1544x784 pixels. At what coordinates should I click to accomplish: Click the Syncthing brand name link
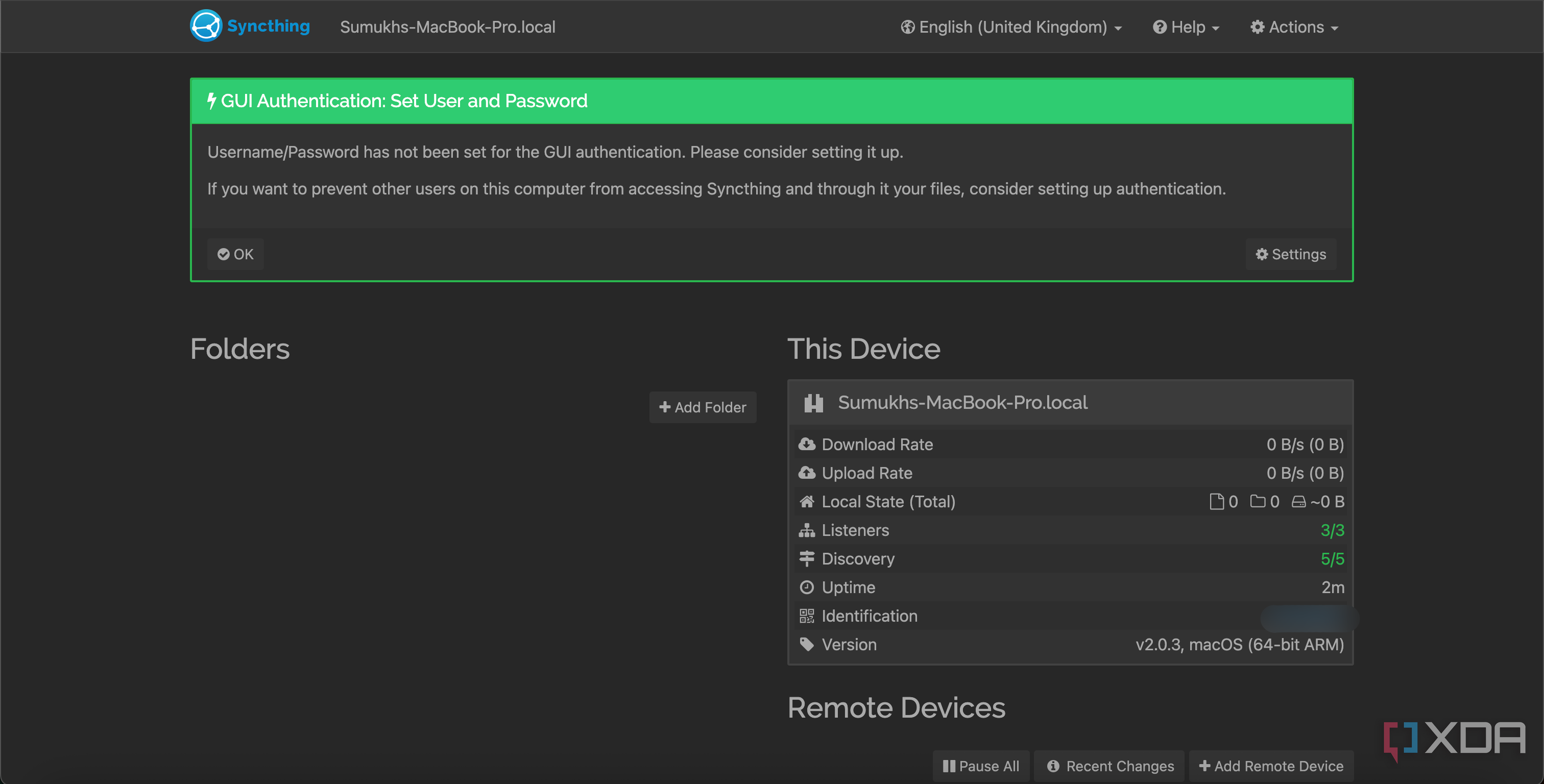point(268,27)
